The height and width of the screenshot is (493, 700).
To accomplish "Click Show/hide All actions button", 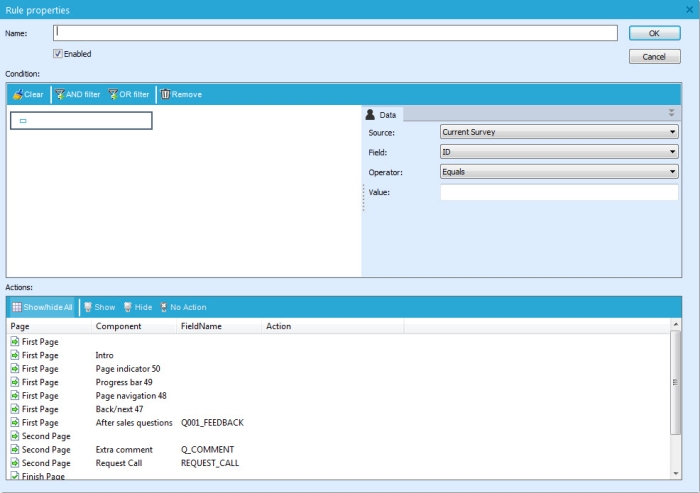I will tap(42, 307).
